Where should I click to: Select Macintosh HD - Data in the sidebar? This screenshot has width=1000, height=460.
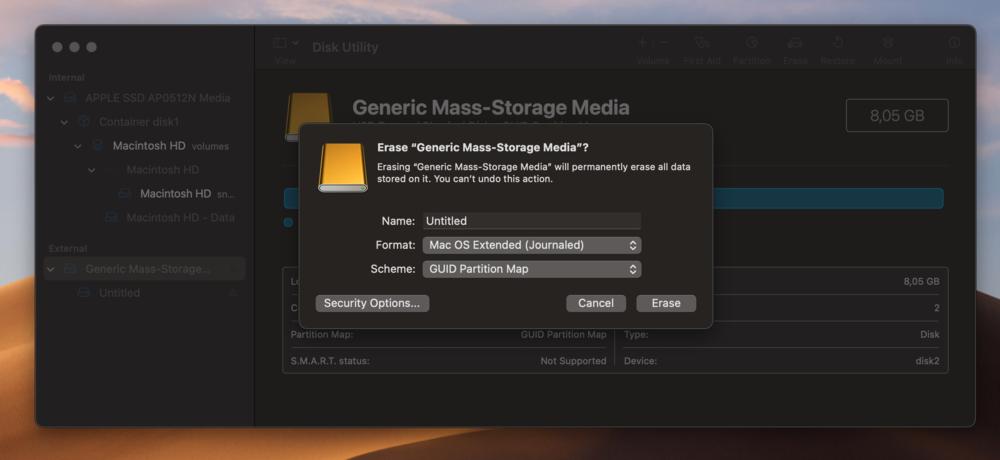(x=180, y=218)
